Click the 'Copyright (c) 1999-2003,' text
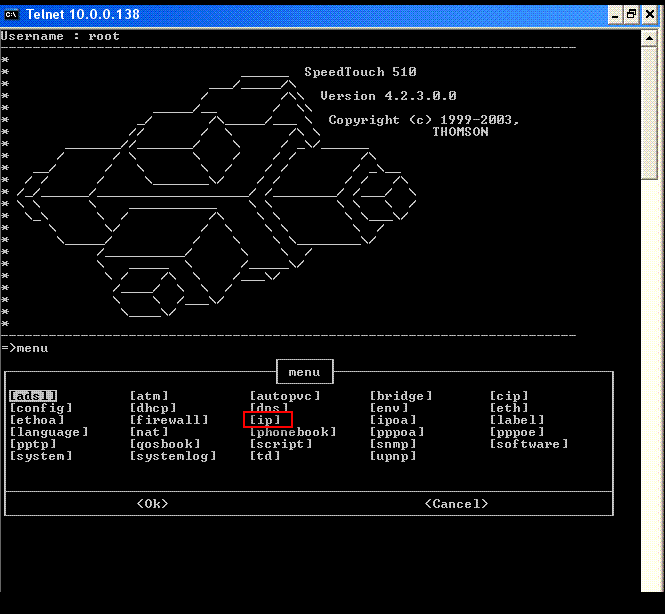665x614 pixels. click(x=424, y=120)
